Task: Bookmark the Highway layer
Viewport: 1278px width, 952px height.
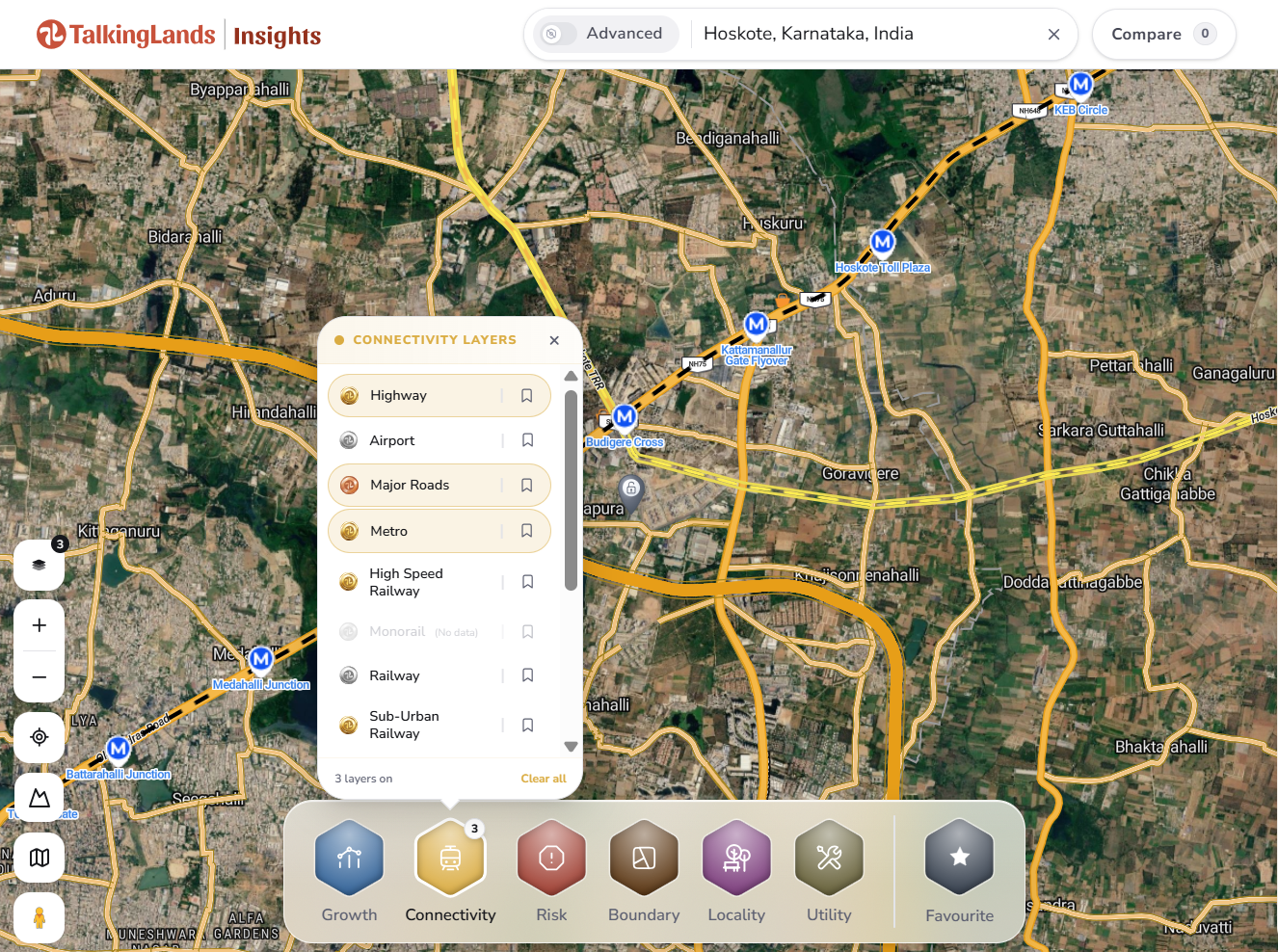Action: [526, 396]
